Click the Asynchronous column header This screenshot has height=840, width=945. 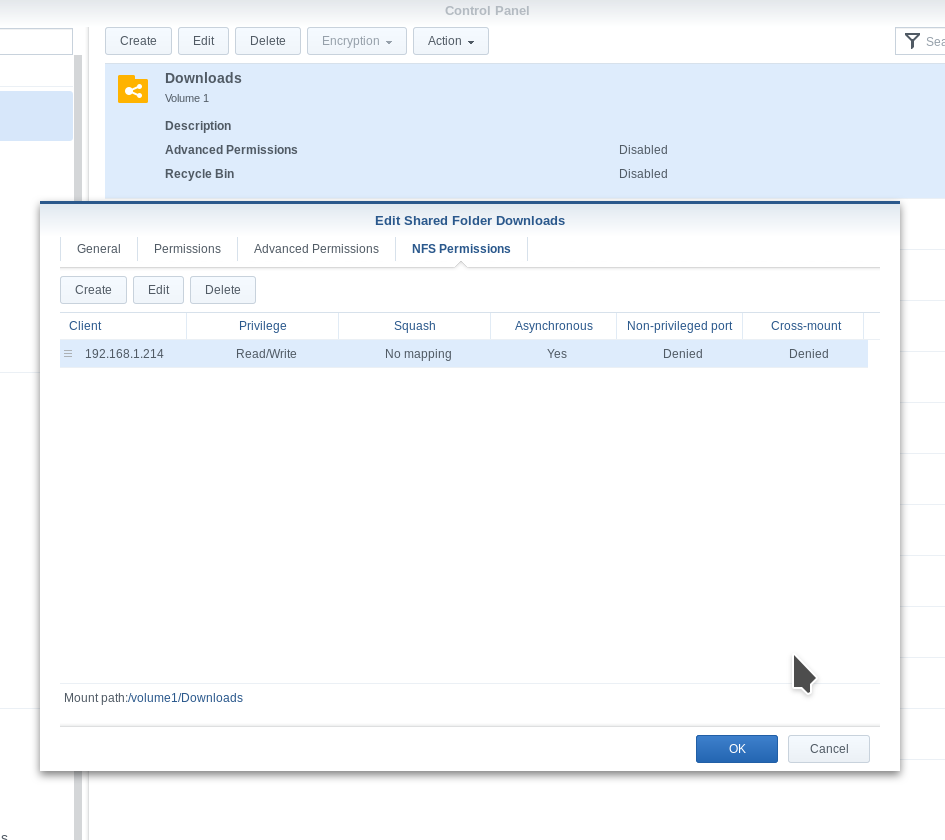(554, 326)
